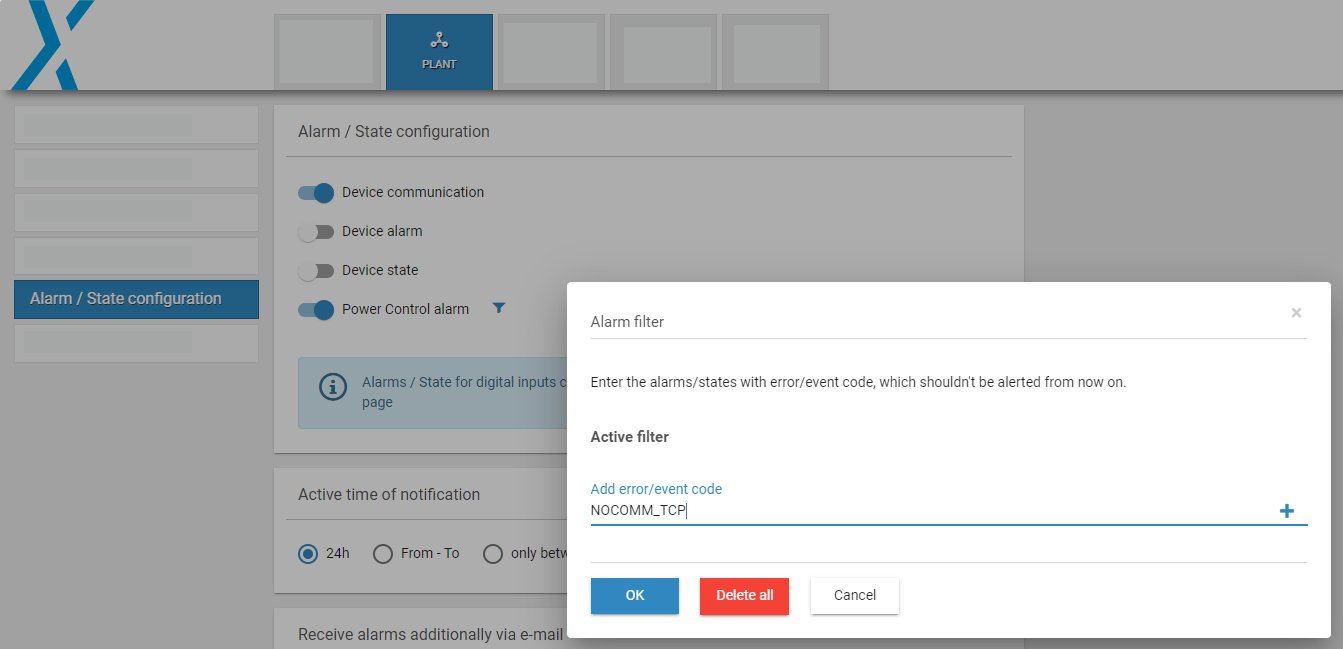Choose the From - To time option
The height and width of the screenshot is (649, 1343).
coord(382,553)
